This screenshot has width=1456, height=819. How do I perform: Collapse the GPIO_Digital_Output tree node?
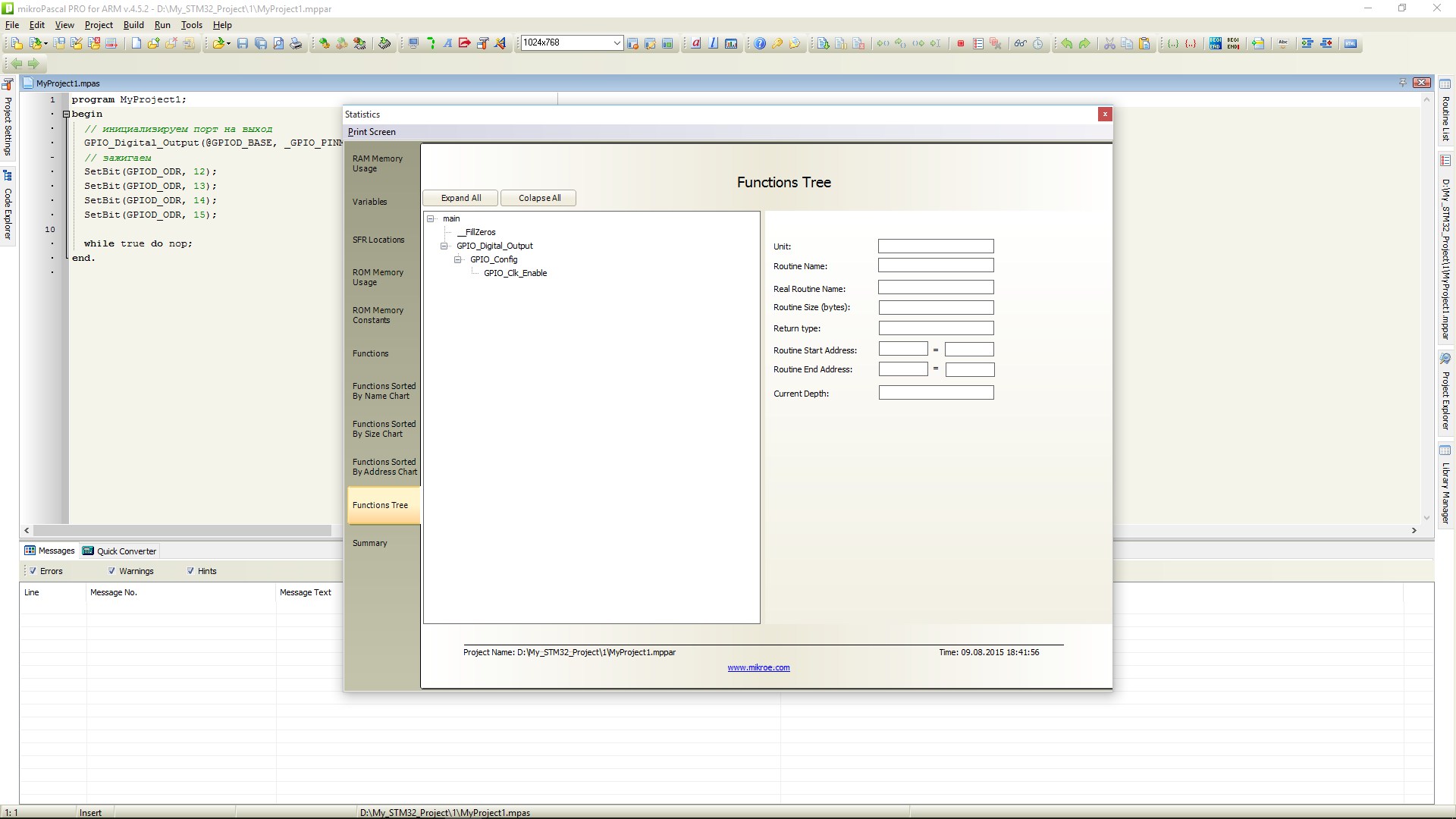444,246
